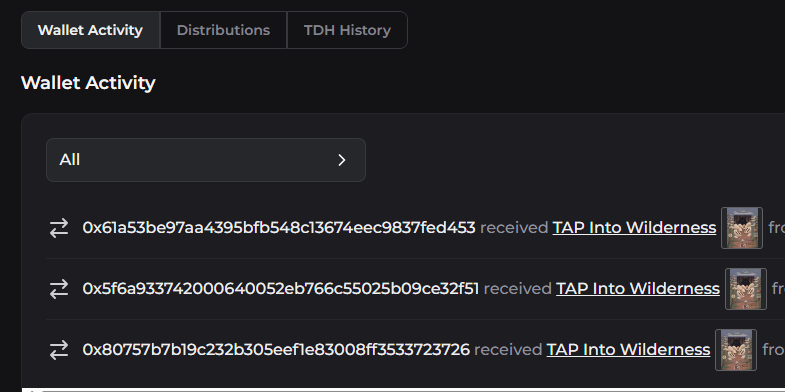This screenshot has height=392, width=785.
Task: Click the Wallet Activity section heading
Action: coord(88,83)
